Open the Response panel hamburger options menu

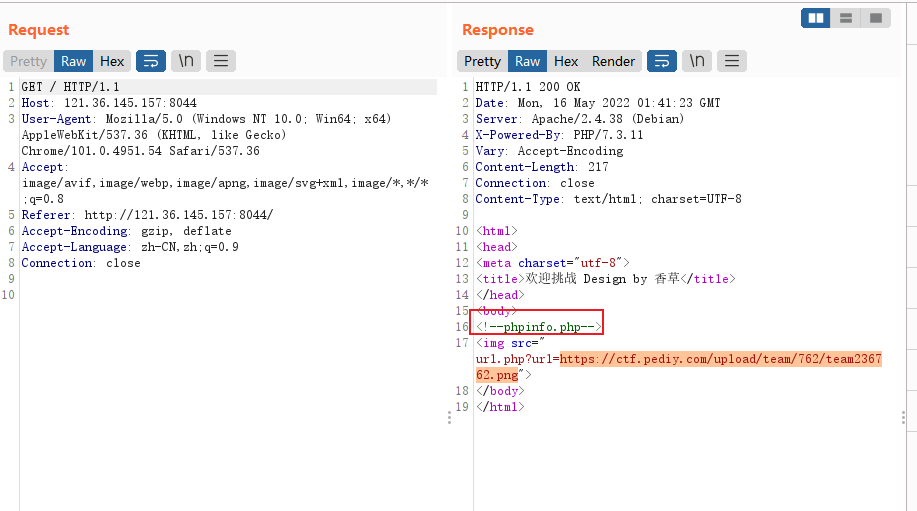(x=732, y=61)
